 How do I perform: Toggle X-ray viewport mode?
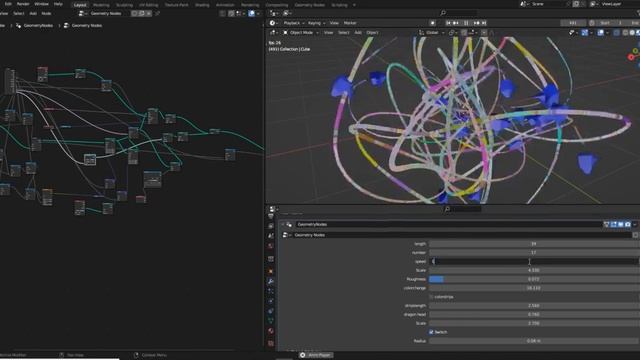[616, 33]
